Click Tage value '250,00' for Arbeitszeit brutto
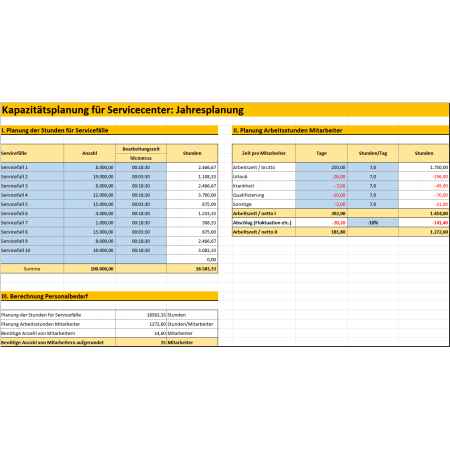 point(321,167)
